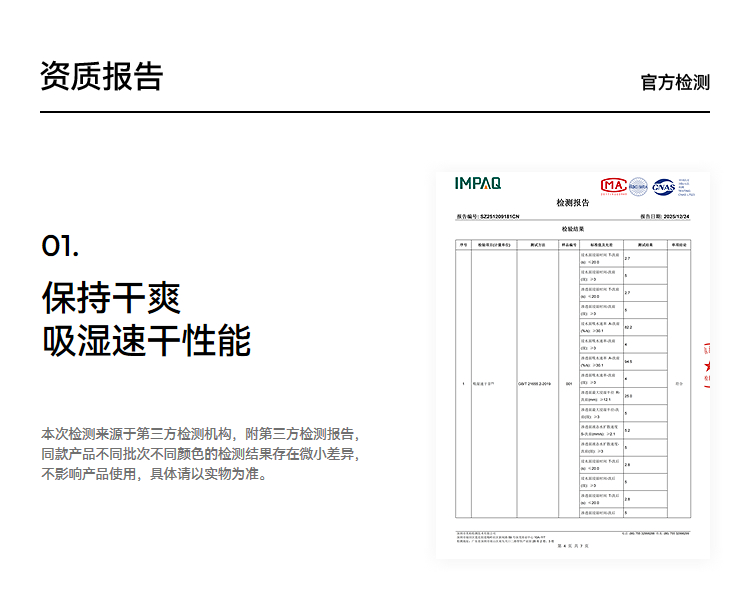The width and height of the screenshot is (750, 594).
Task: Open the test report document thumbnail
Action: tap(573, 365)
